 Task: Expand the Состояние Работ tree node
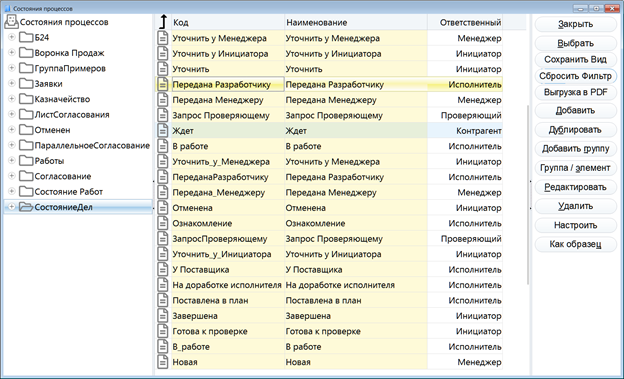pyautogui.click(x=12, y=191)
